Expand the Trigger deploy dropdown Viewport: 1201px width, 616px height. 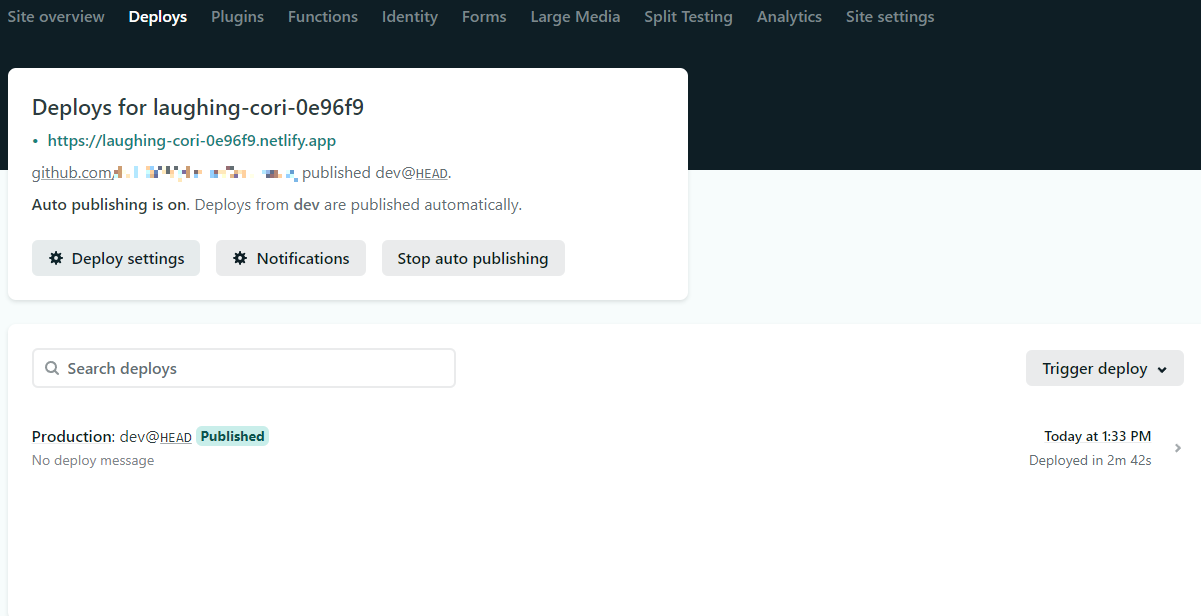point(1105,368)
